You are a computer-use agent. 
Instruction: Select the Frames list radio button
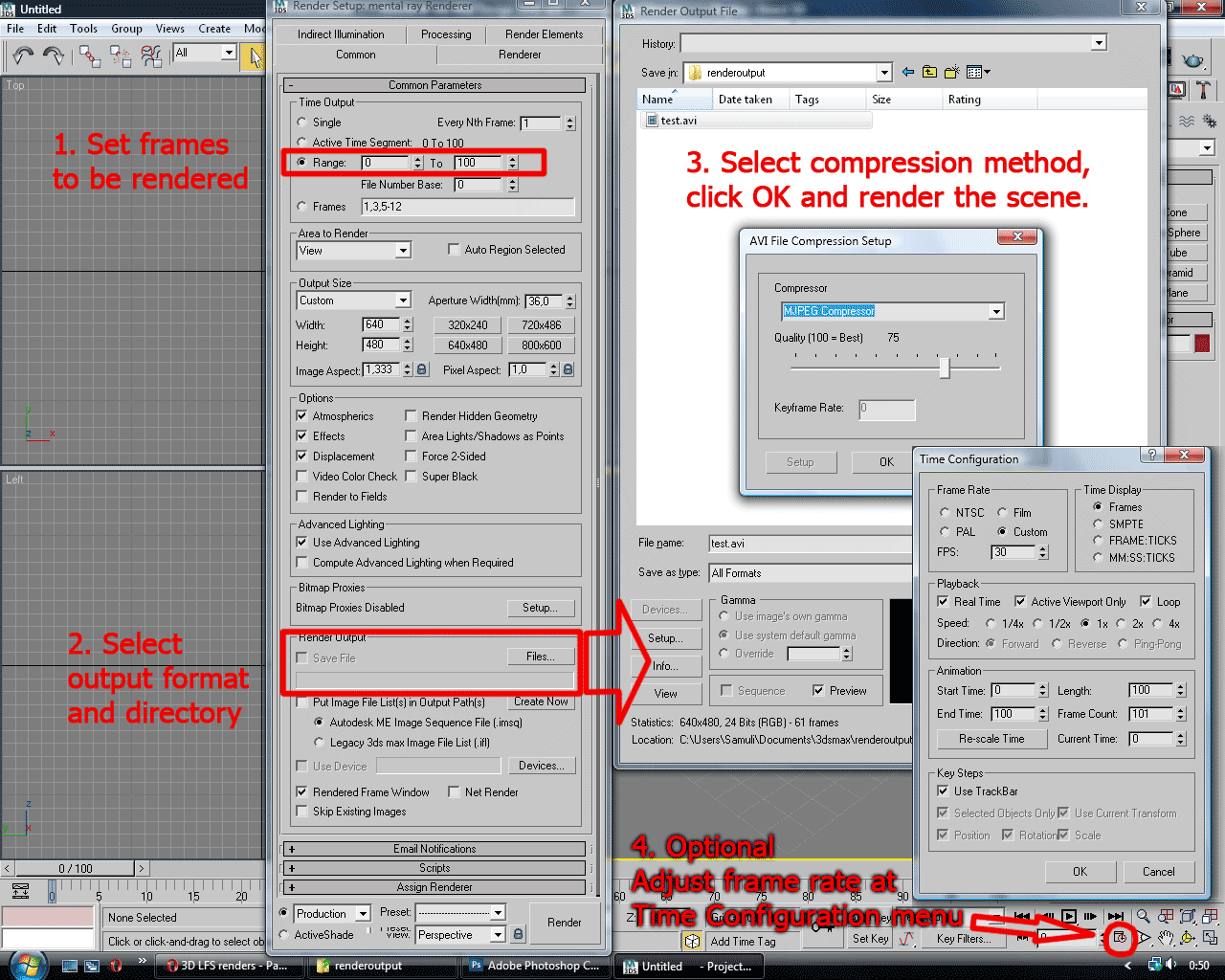tap(302, 207)
